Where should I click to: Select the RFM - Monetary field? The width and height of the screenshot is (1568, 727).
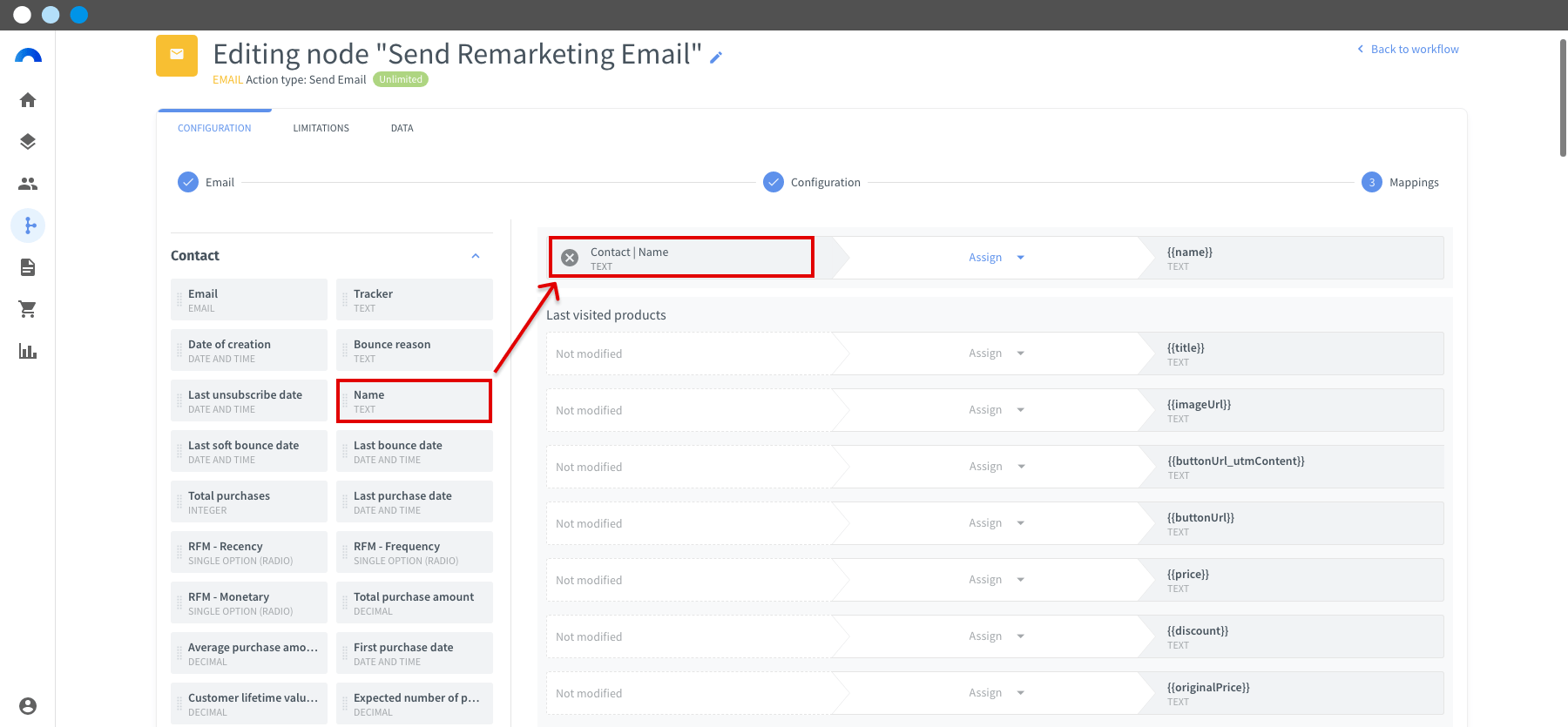click(249, 602)
